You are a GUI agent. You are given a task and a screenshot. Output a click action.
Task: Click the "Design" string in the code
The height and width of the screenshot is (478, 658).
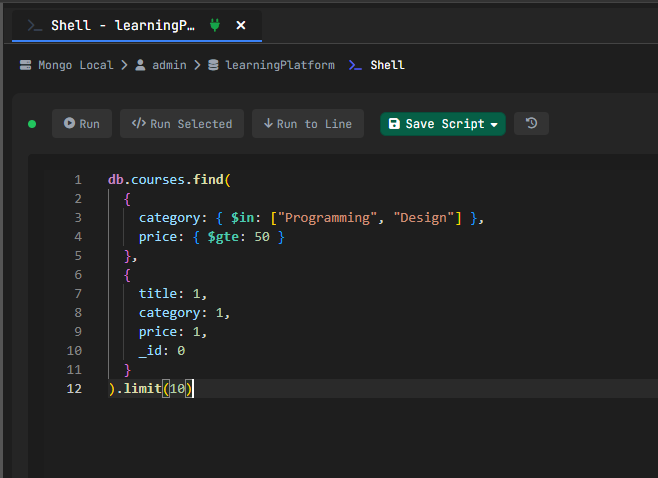click(x=424, y=218)
